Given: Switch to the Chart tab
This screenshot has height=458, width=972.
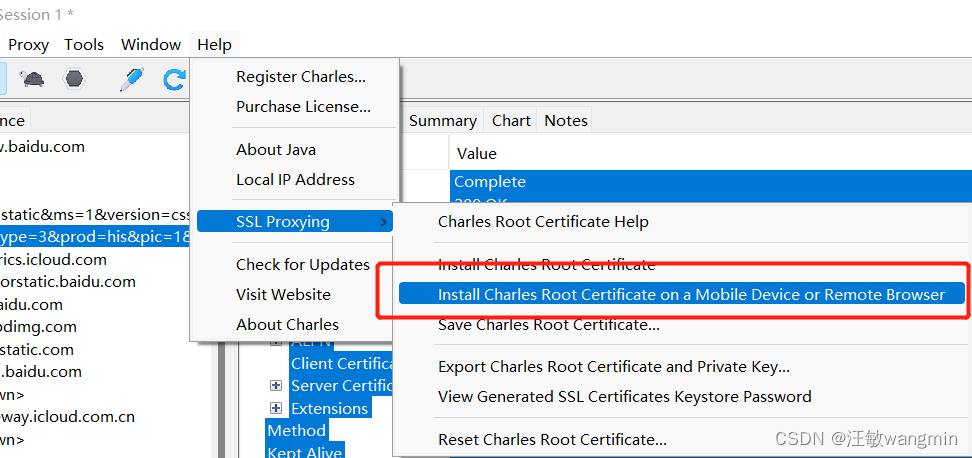Looking at the screenshot, I should [511, 120].
